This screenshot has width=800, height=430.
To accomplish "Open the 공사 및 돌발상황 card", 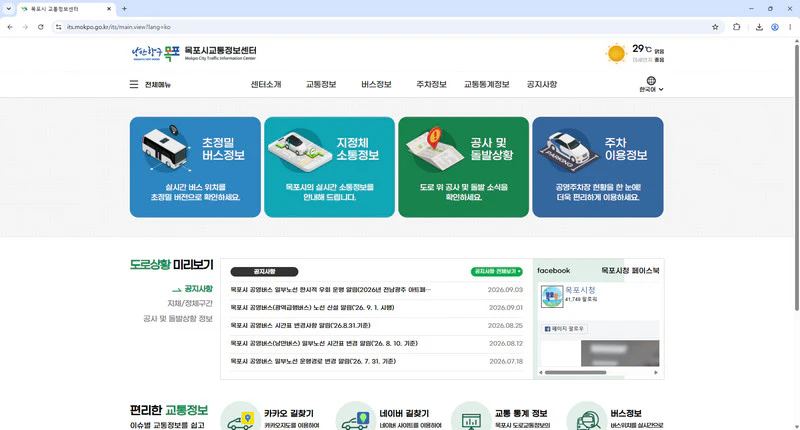I will 463,167.
